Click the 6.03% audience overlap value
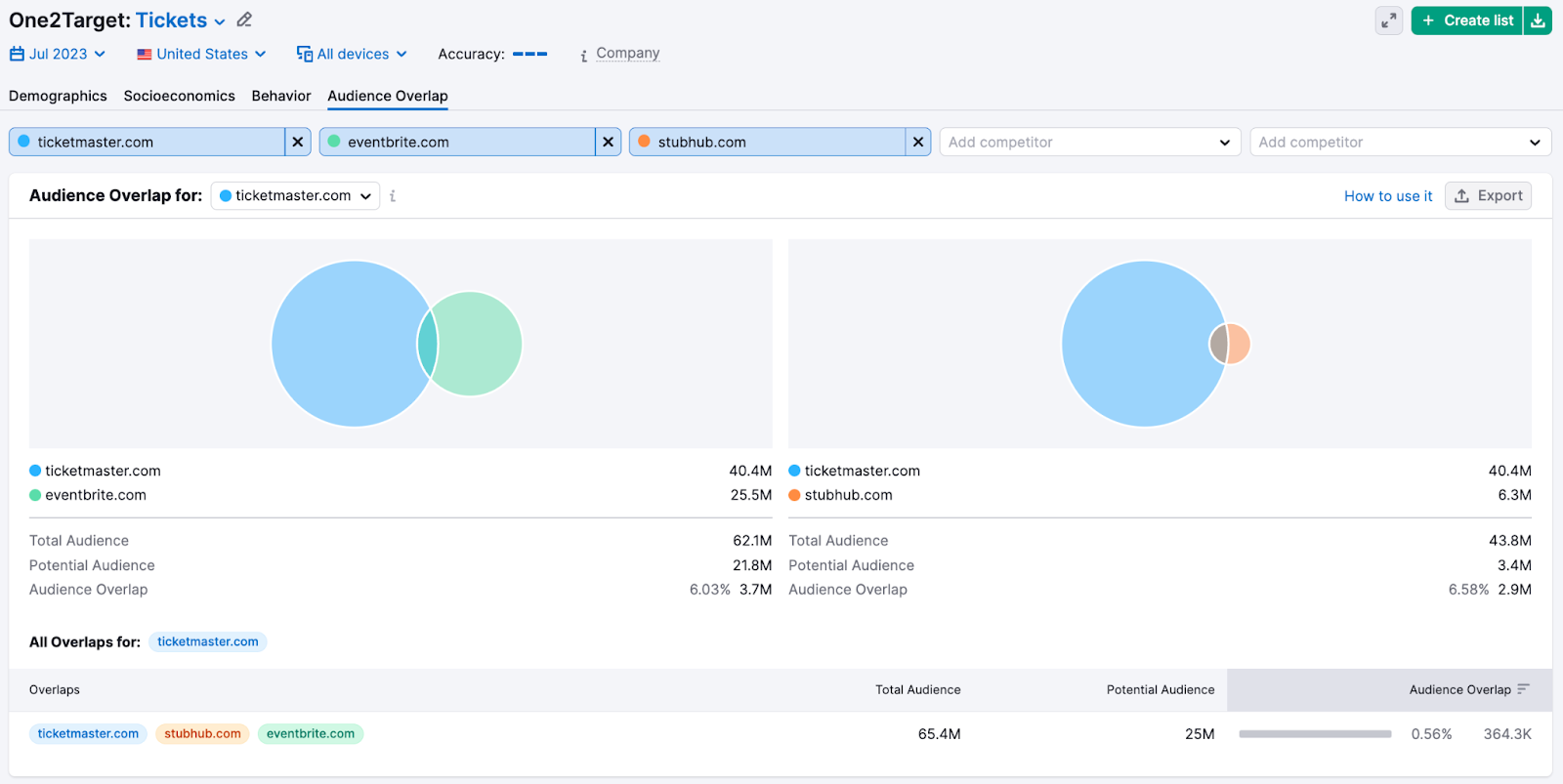Screen dimensions: 1563x784 click(x=710, y=590)
